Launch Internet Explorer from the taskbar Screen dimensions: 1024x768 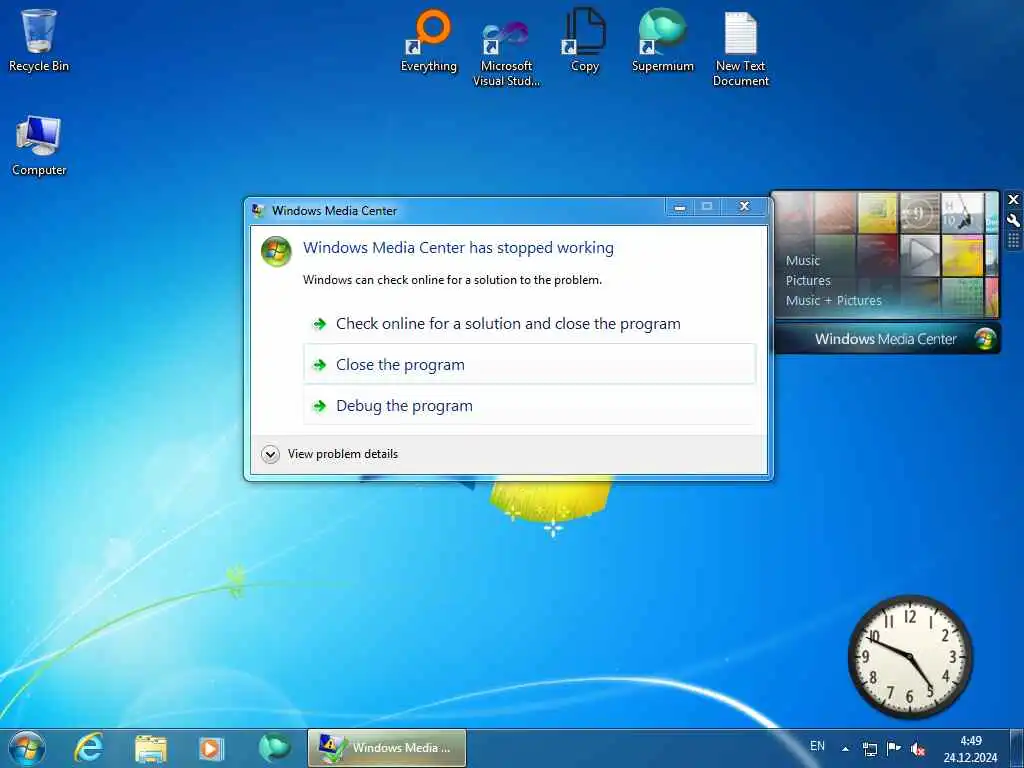click(x=88, y=748)
